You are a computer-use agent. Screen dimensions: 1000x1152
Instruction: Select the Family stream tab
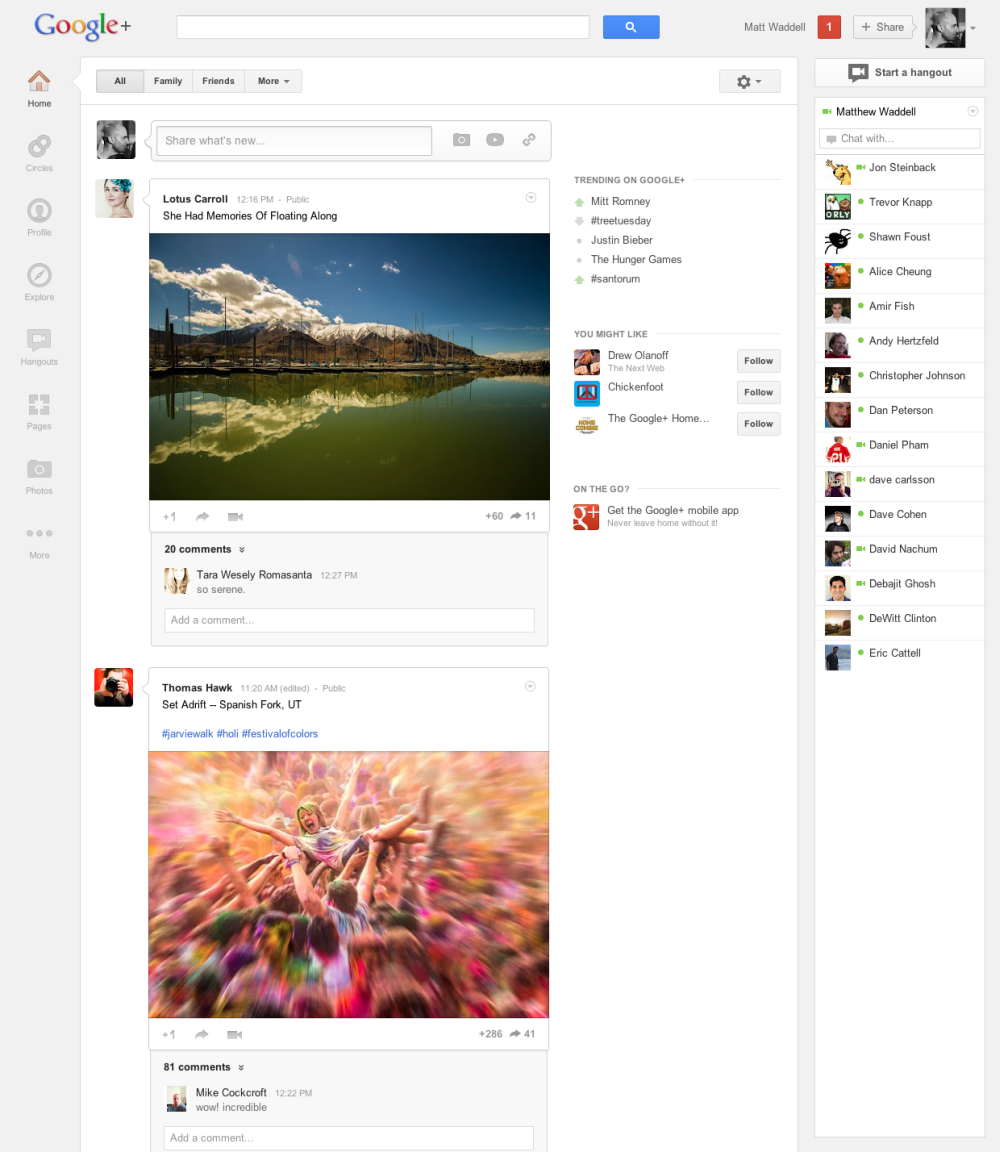point(167,81)
